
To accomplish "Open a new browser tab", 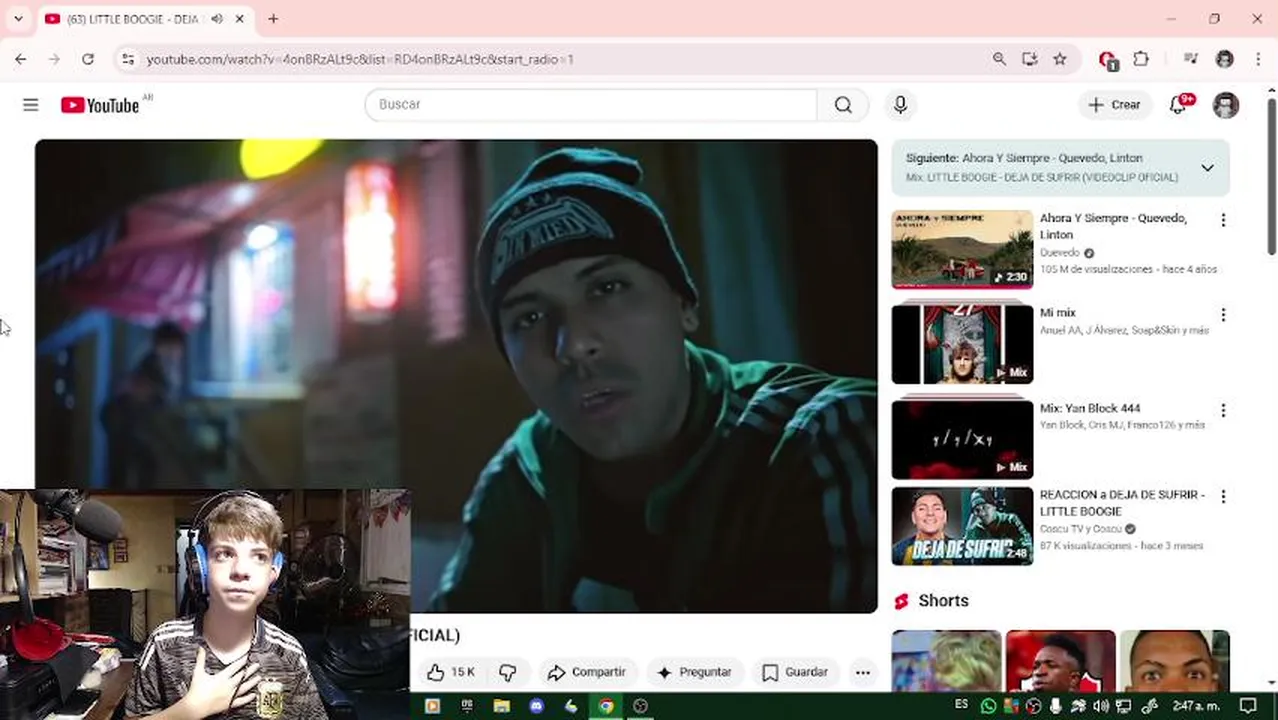I will 273,19.
